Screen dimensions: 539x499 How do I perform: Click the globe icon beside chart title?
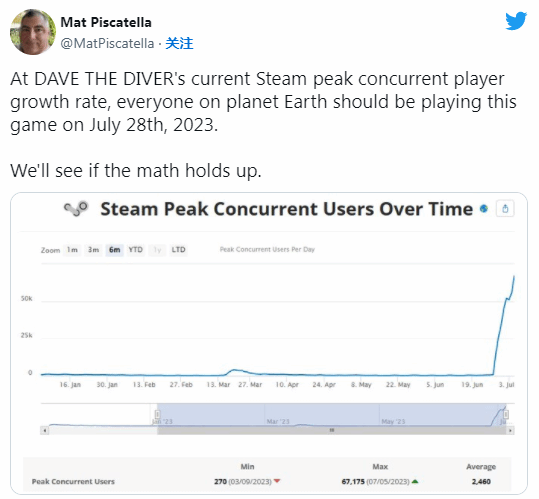click(484, 208)
